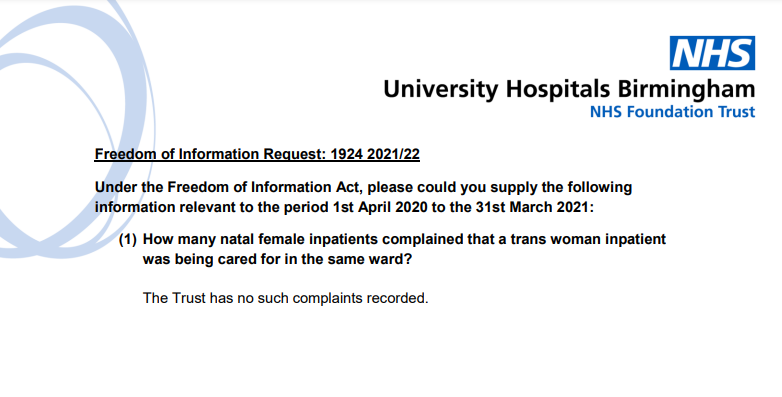This screenshot has height=397, width=782.
Task: Click the word 'University' in the header
Action: pos(440,90)
